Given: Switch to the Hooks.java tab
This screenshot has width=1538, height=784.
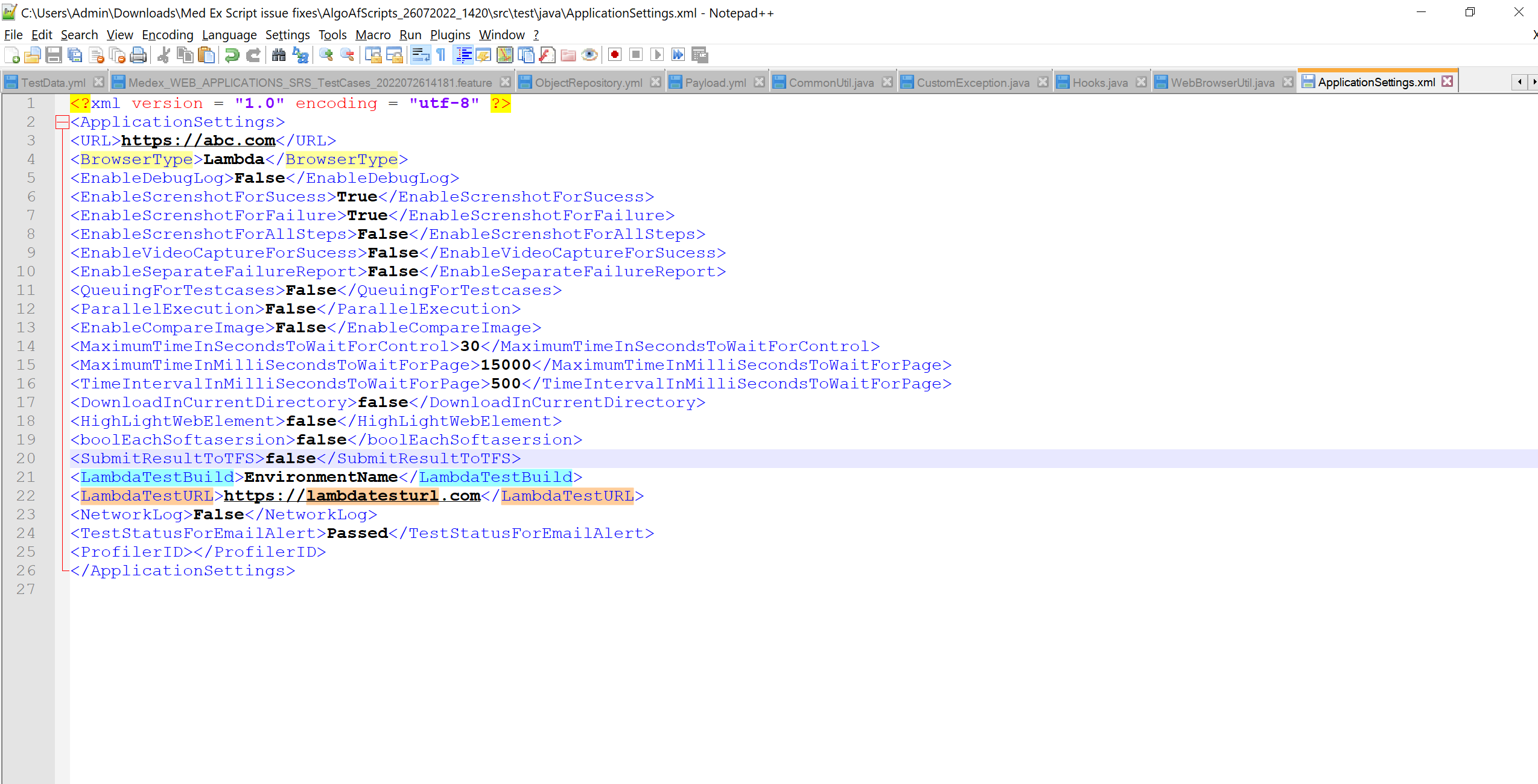Looking at the screenshot, I should click(1099, 83).
